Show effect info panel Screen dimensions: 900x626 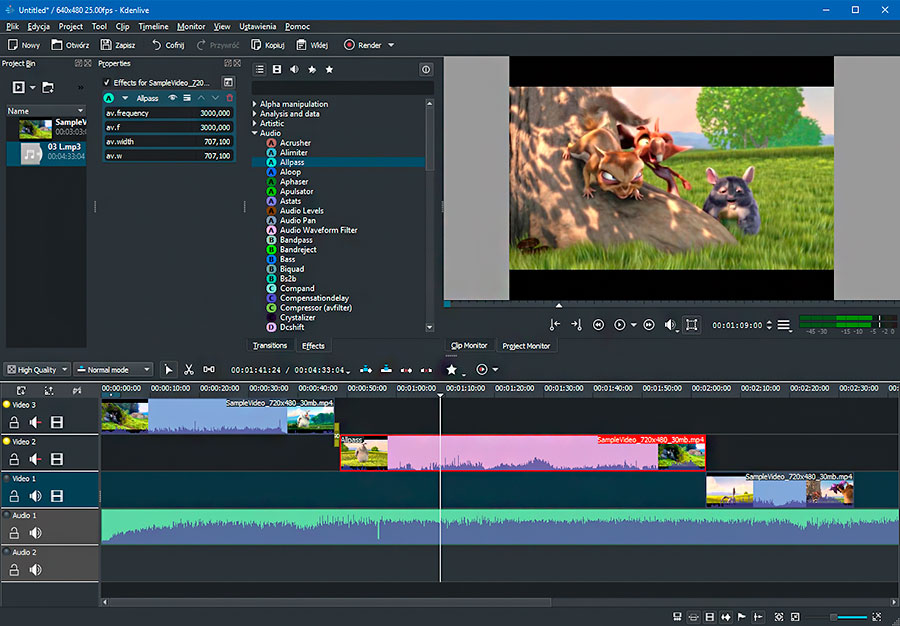pyautogui.click(x=426, y=69)
